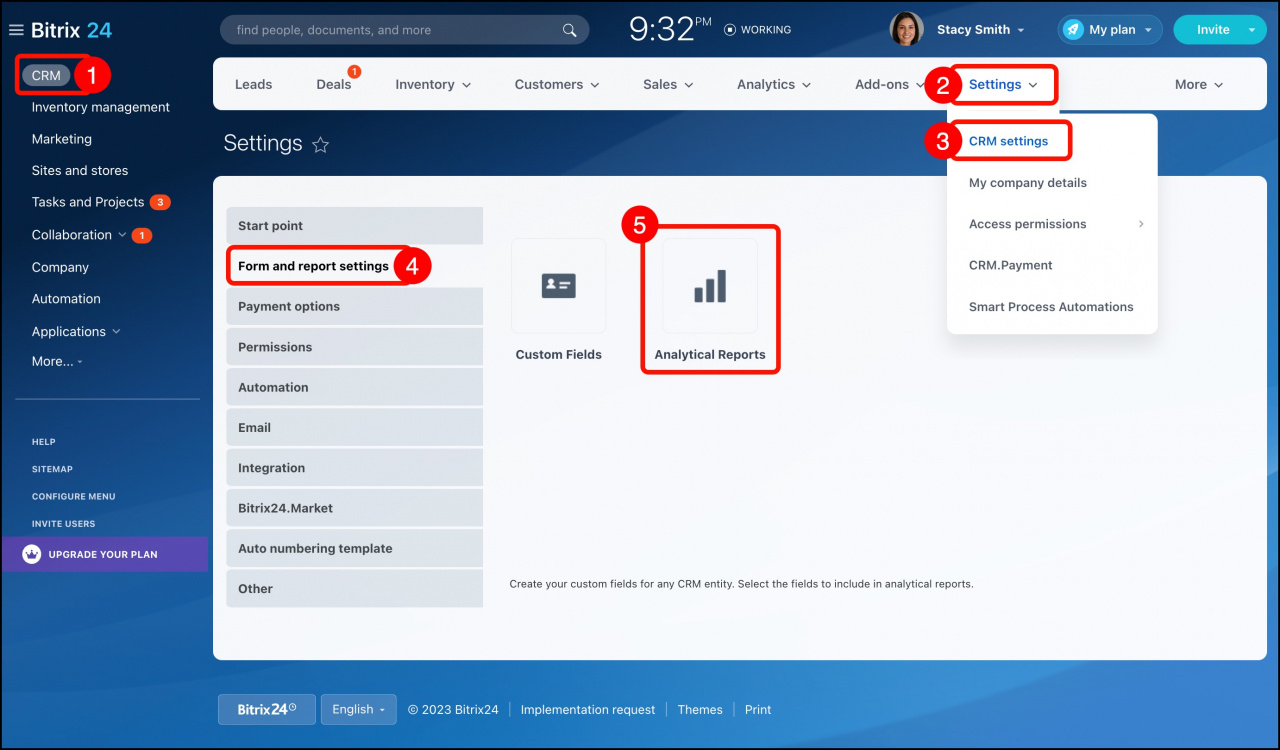Open the Sitemap link
1280x750 pixels.
click(52, 469)
